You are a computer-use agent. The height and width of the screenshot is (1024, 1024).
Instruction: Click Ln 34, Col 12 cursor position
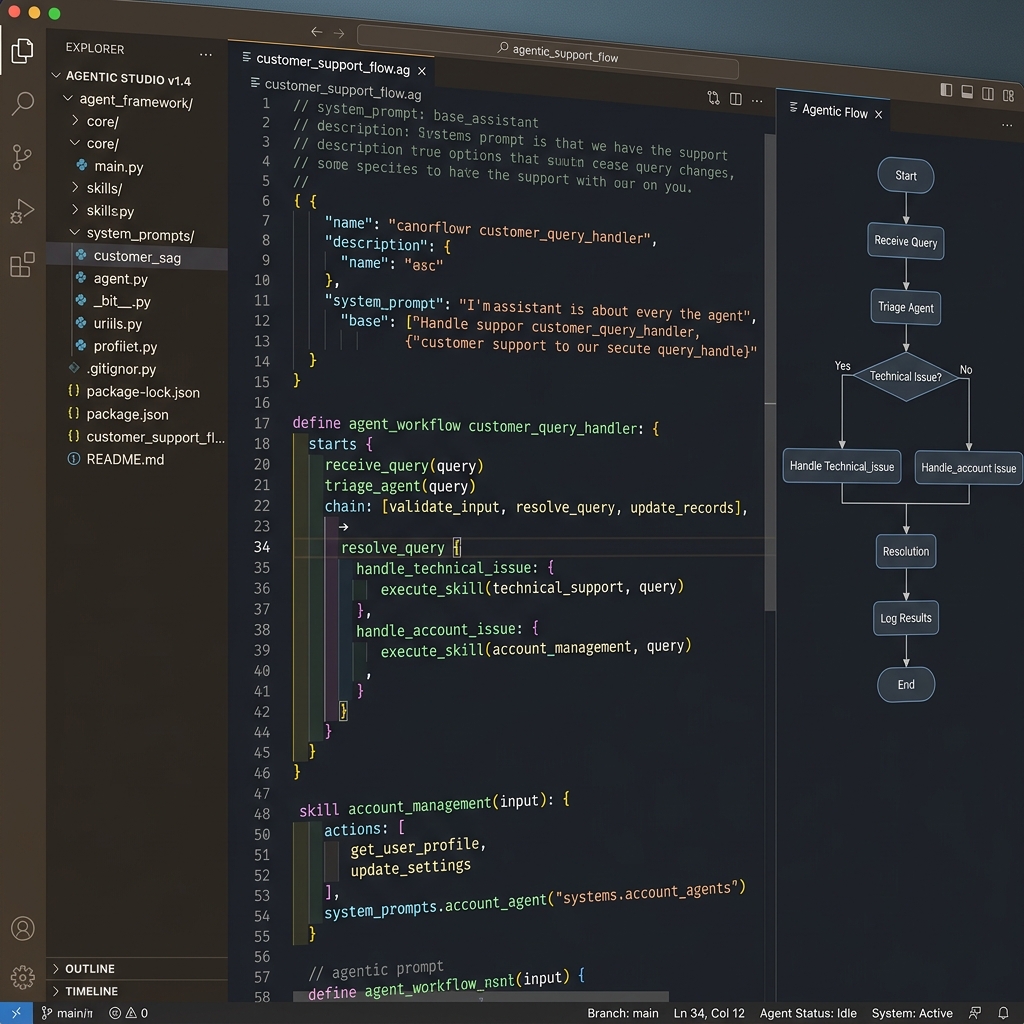click(x=709, y=1013)
